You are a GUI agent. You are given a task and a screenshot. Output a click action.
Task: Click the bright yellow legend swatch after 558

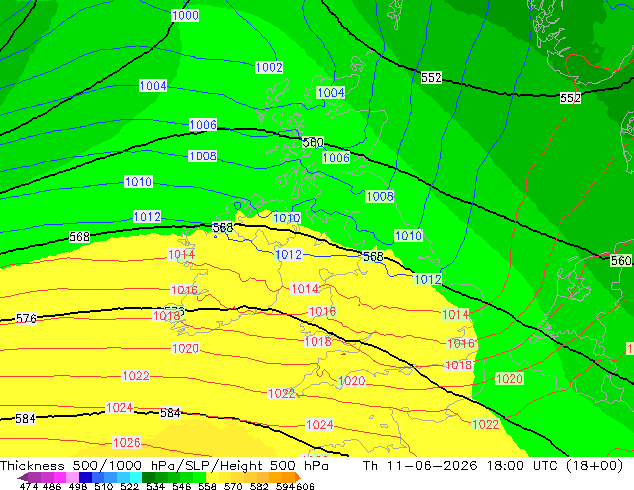(212, 477)
